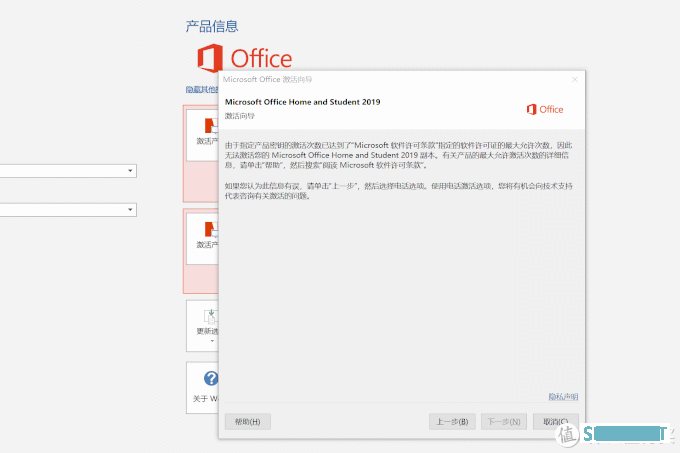Click the 产品信息 page heading
The image size is (680, 453).
coord(212,26)
